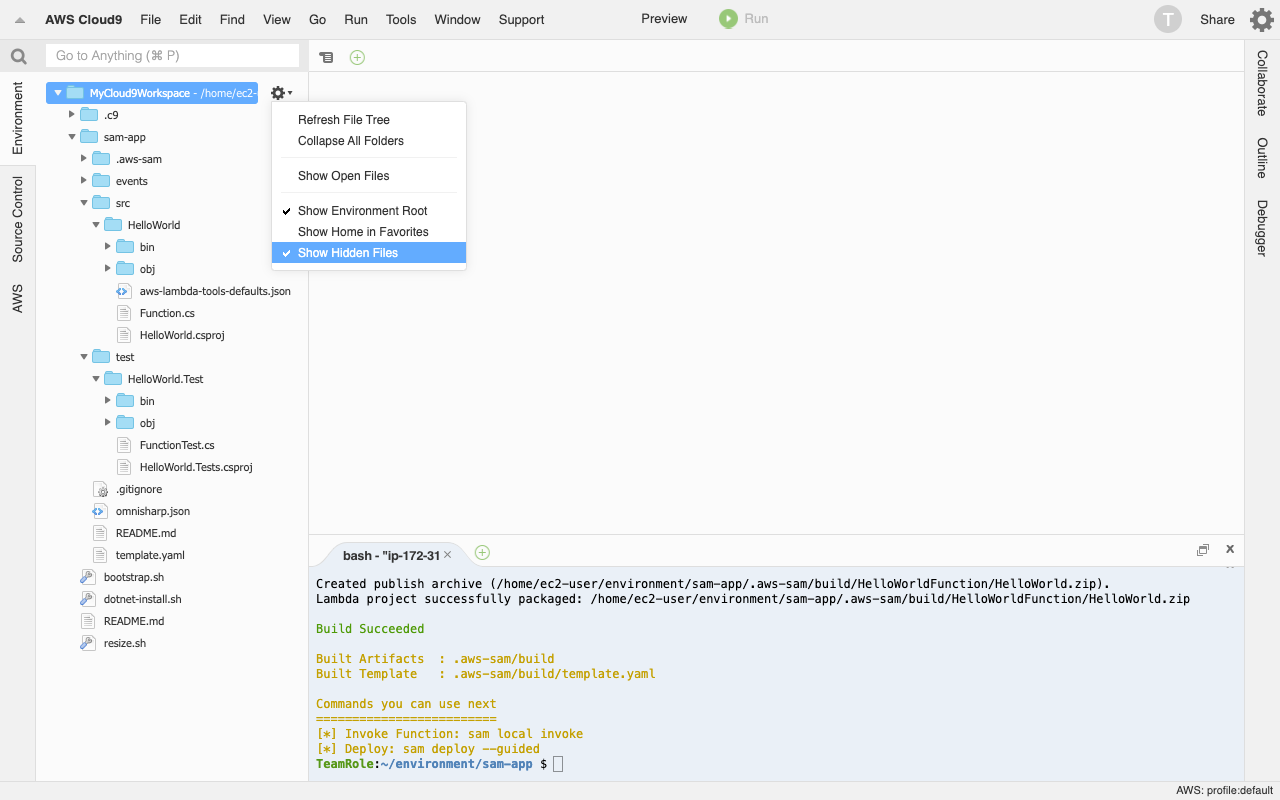The image size is (1280, 800).
Task: Click the resize.sh script icon
Action: point(87,643)
